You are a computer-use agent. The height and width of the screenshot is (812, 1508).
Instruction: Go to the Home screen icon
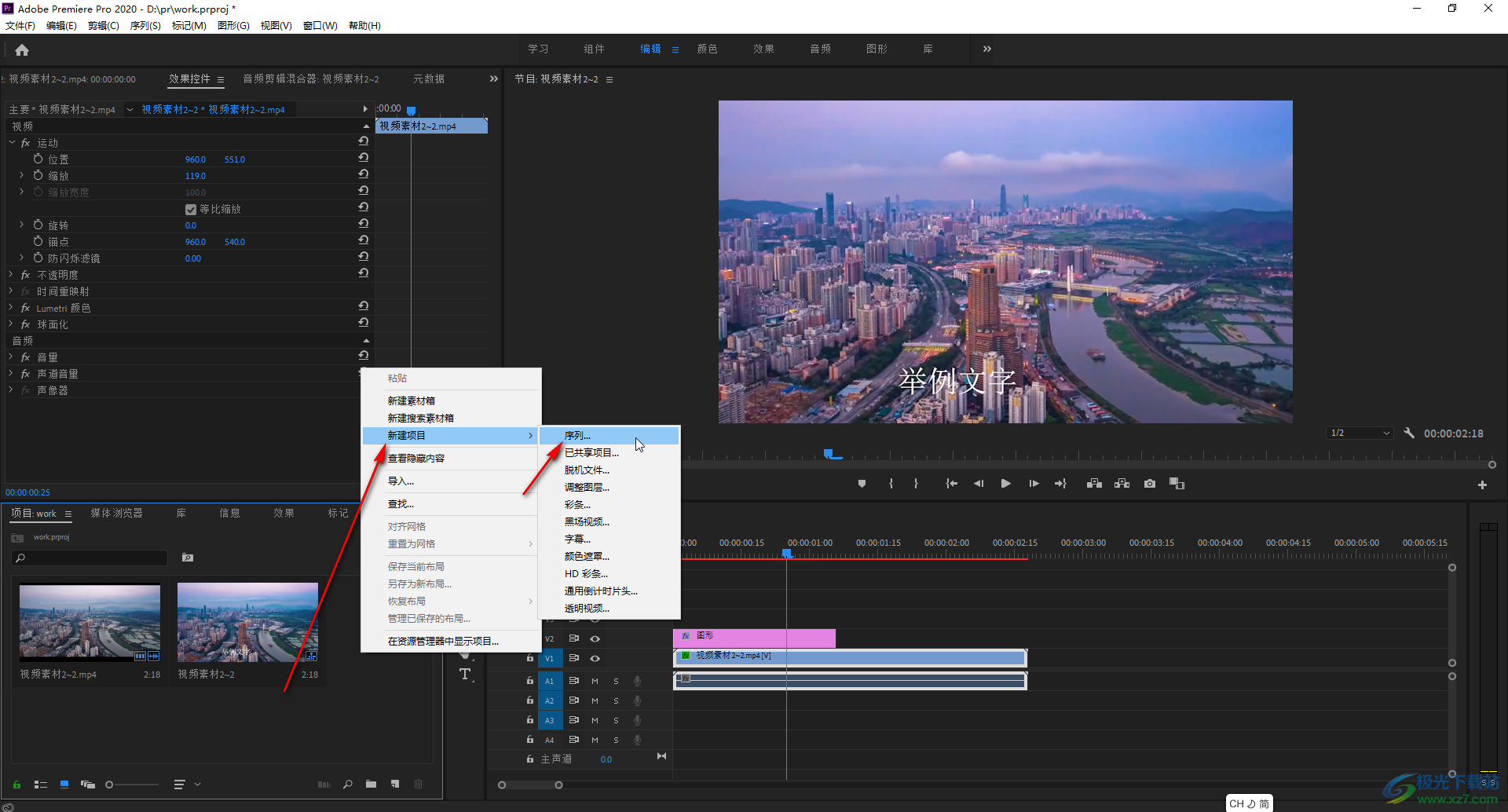[22, 50]
